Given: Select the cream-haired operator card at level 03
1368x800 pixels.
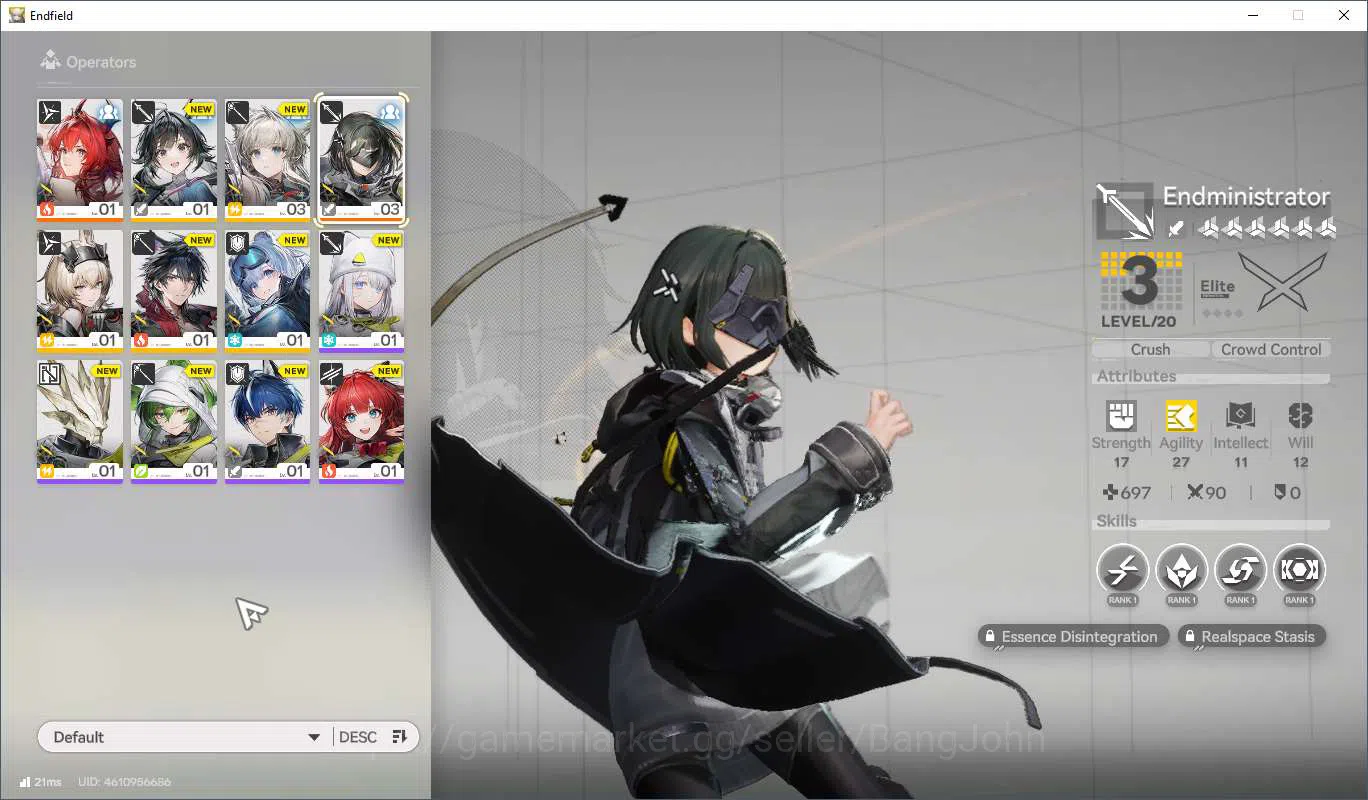Looking at the screenshot, I should click(x=268, y=160).
